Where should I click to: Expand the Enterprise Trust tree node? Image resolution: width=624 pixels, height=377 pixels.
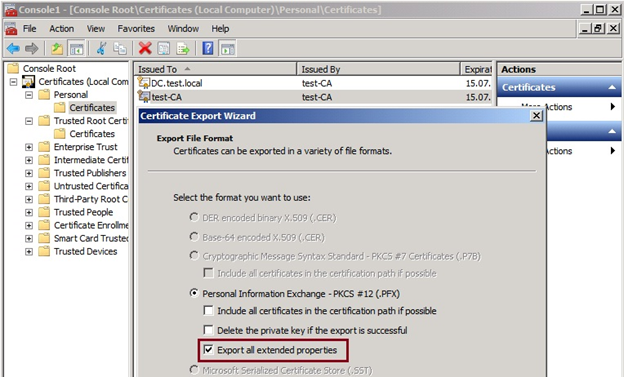[29, 147]
